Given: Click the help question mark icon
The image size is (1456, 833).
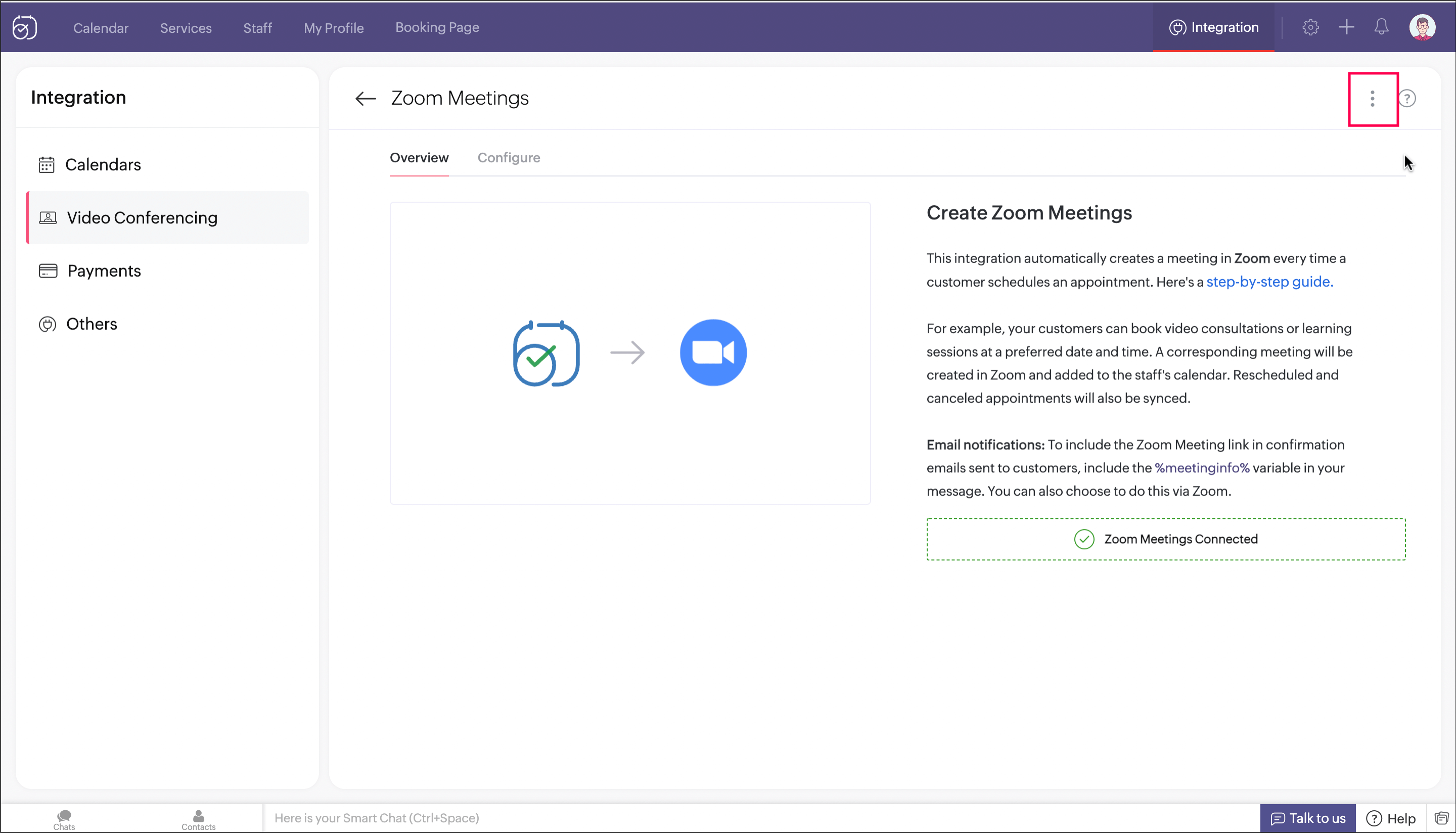Looking at the screenshot, I should coord(1407,99).
